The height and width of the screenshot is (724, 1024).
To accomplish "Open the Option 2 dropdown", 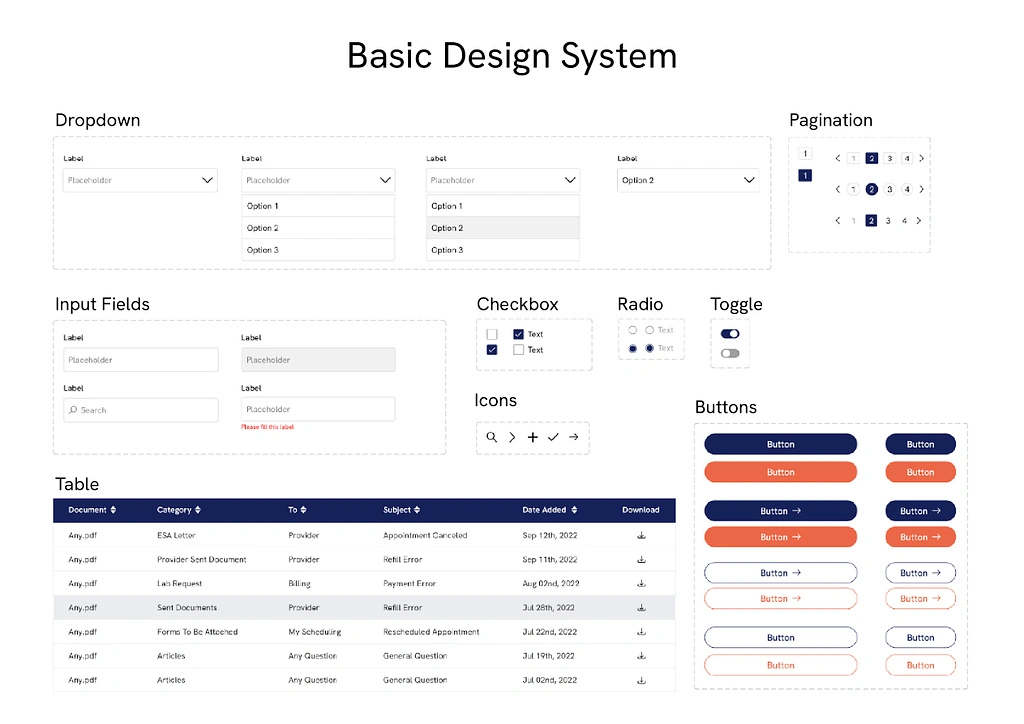I will click(x=687, y=180).
